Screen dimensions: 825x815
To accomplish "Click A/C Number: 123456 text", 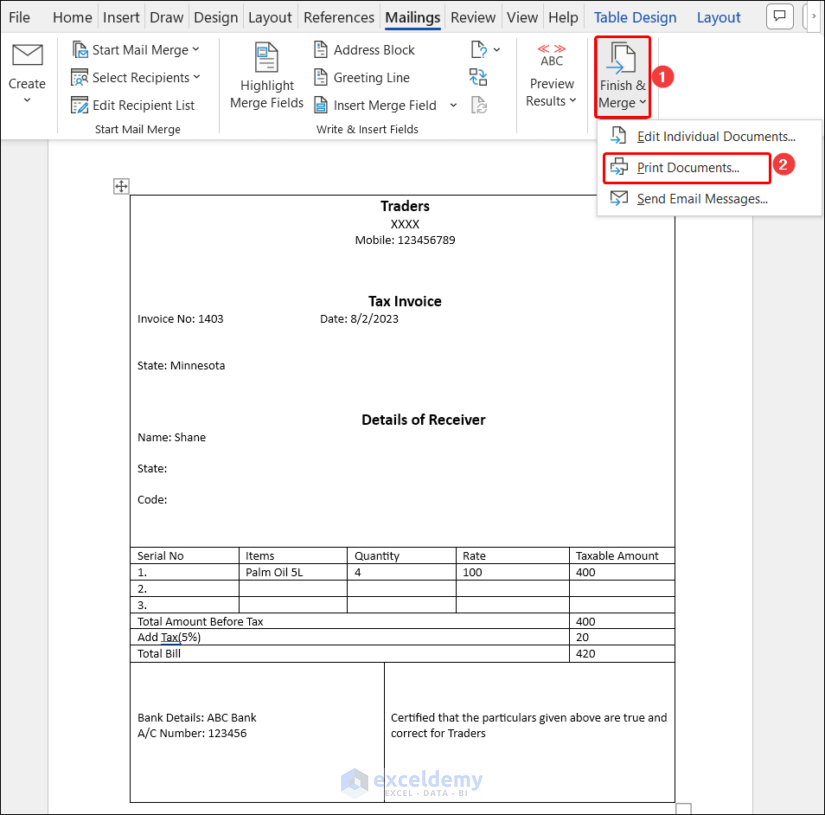I will pyautogui.click(x=192, y=733).
